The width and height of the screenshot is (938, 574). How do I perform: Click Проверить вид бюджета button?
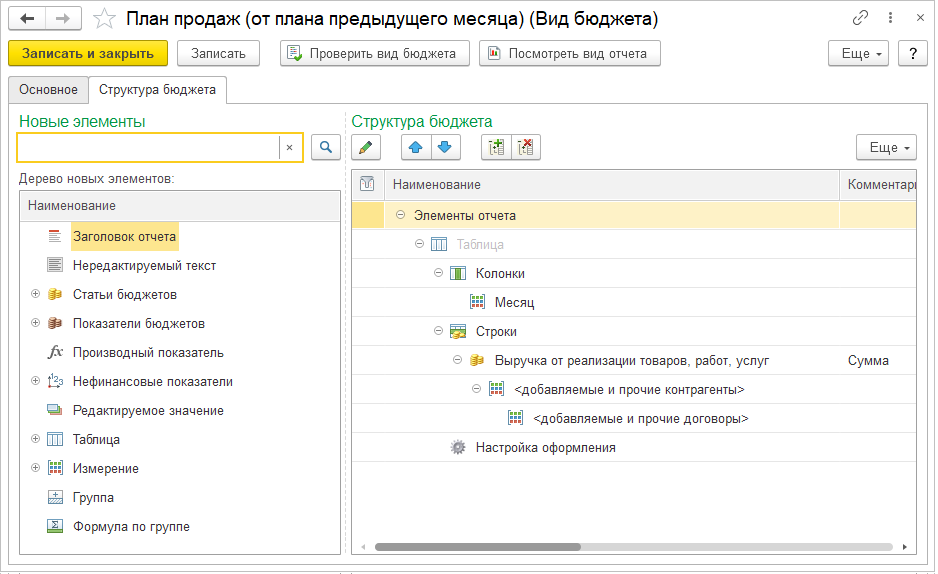[375, 54]
